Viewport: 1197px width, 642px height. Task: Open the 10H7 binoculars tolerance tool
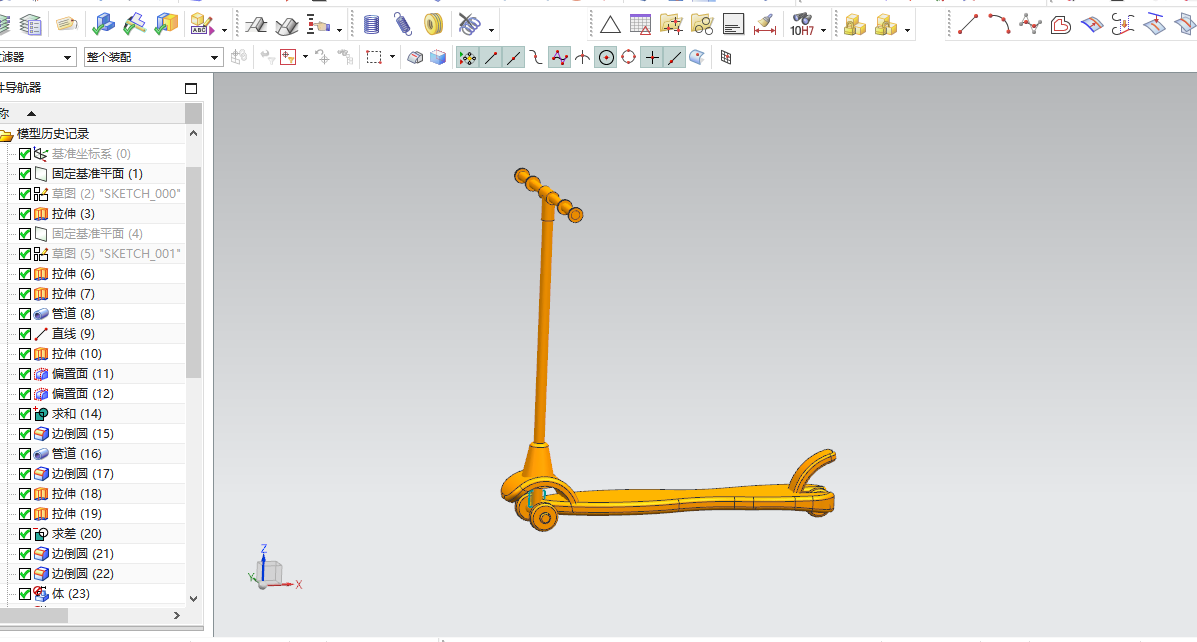[x=802, y=25]
